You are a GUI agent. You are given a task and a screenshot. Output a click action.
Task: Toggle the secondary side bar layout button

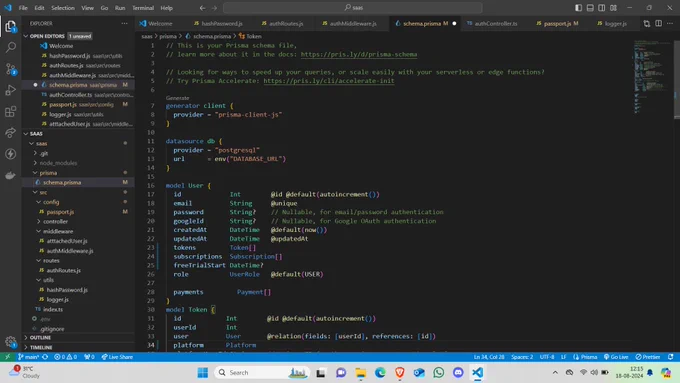pyautogui.click(x=602, y=8)
